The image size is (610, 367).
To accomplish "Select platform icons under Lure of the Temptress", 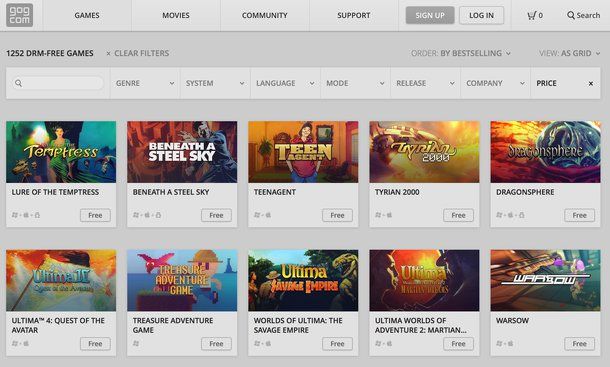I will click(26, 215).
